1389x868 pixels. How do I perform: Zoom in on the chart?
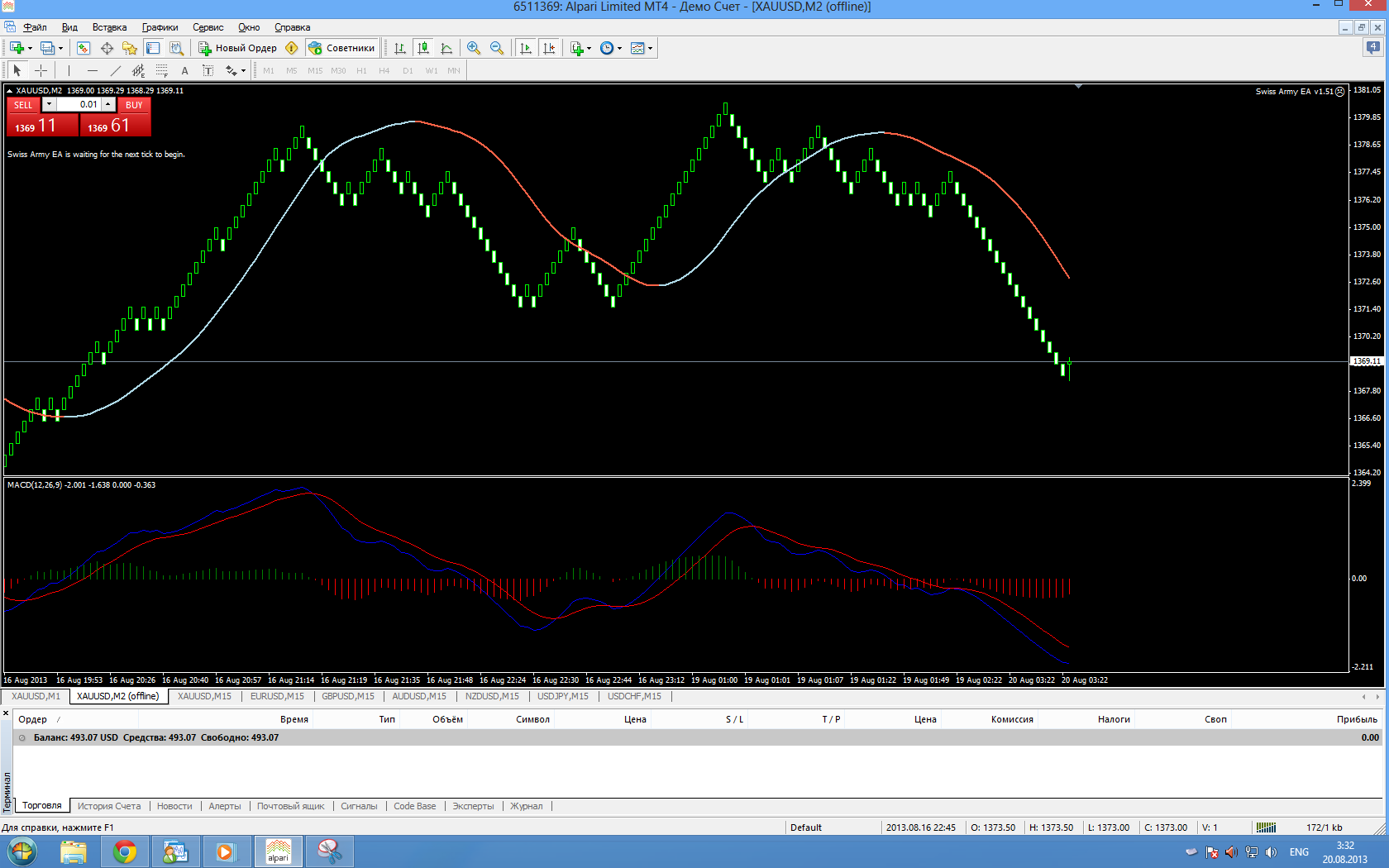pos(474,48)
